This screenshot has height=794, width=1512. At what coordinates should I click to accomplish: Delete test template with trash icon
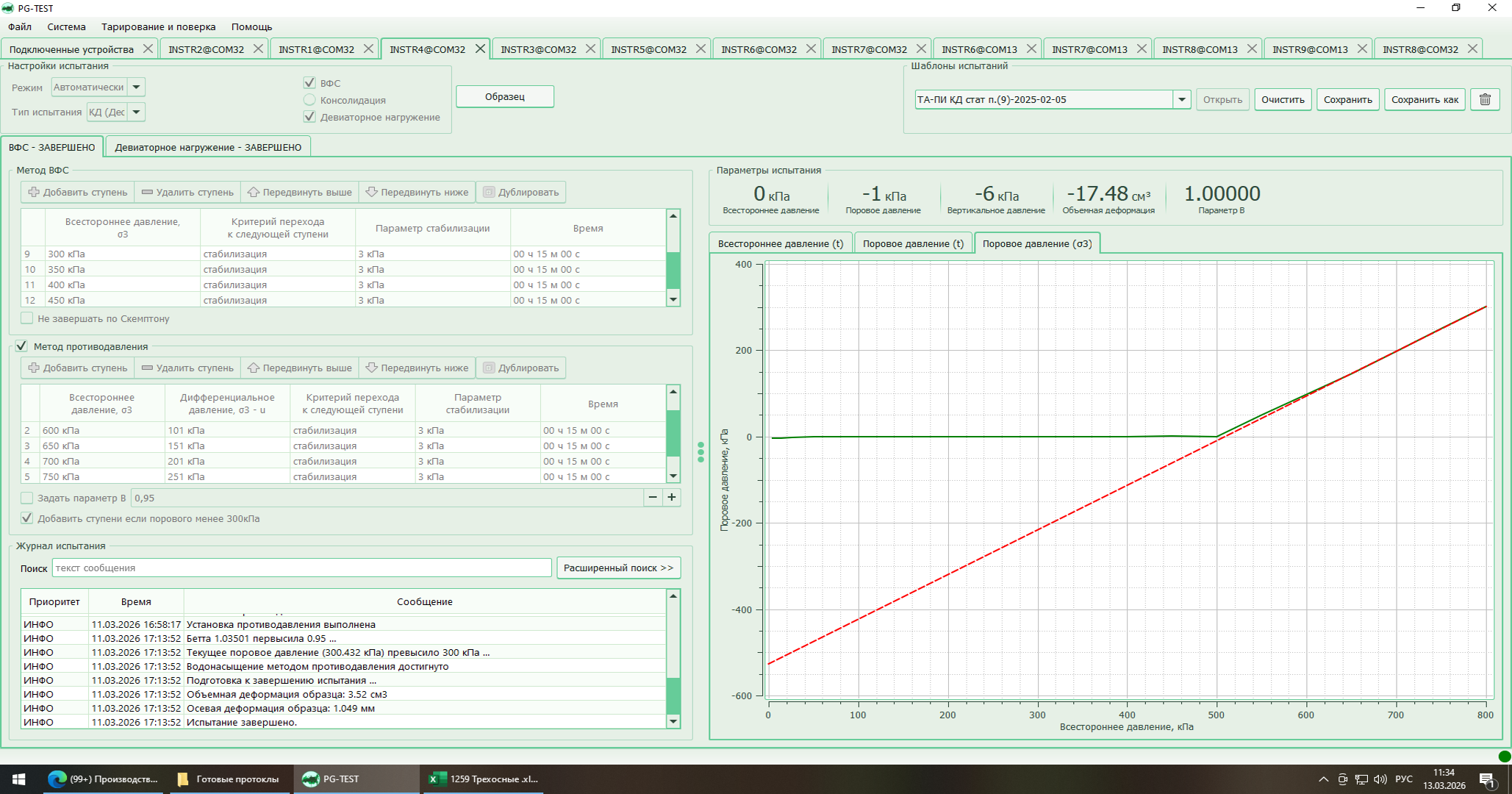pyautogui.click(x=1485, y=99)
